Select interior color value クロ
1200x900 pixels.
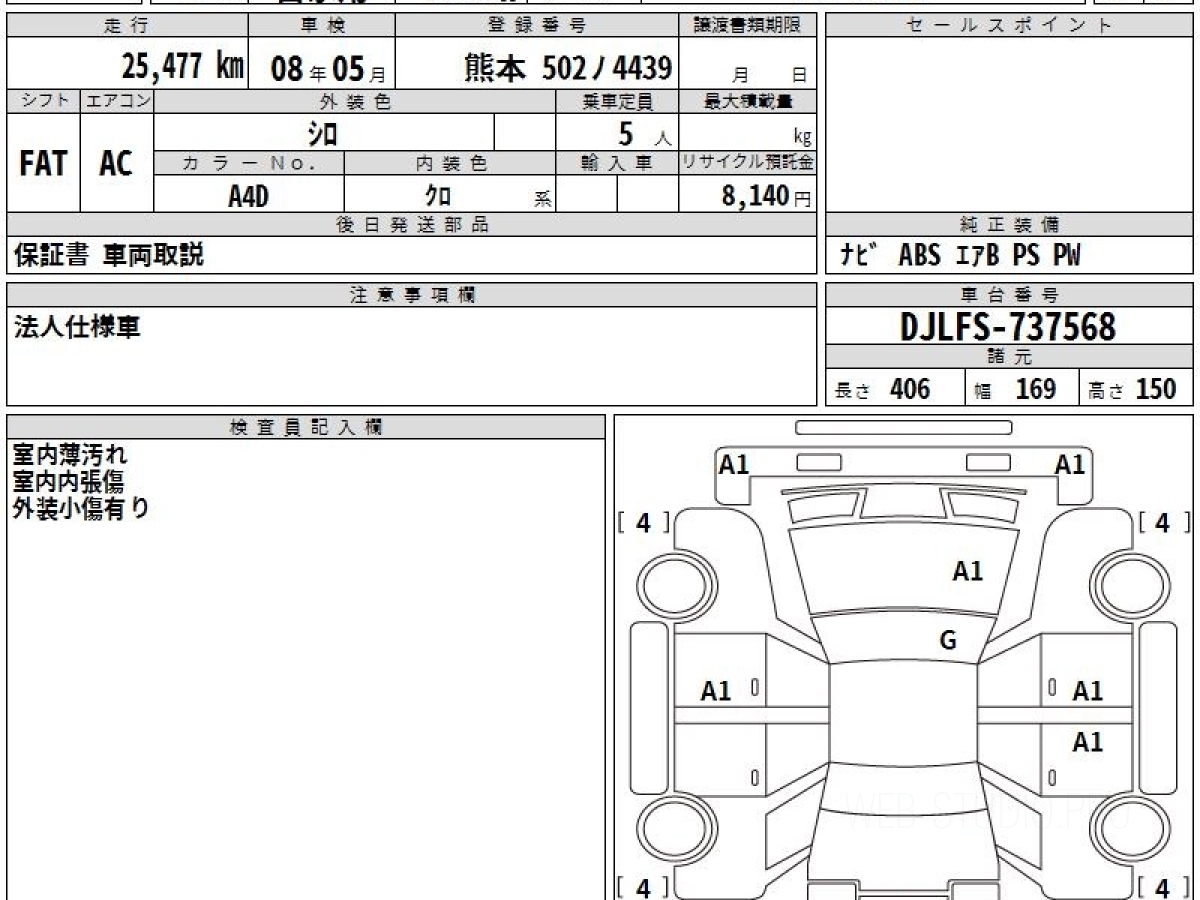tap(437, 196)
